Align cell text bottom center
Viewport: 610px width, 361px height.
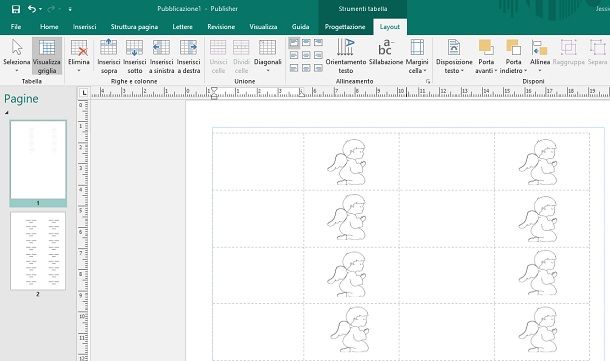pyautogui.click(x=306, y=68)
